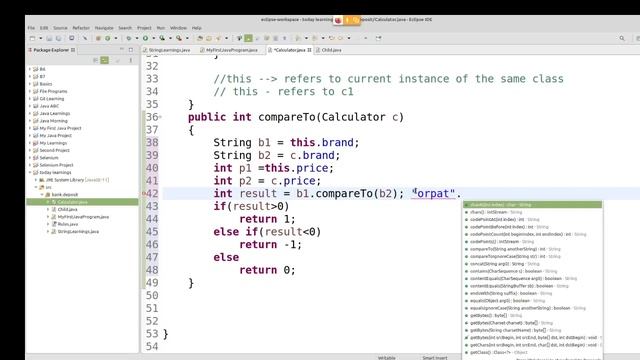Viewport: 640px width, 360px height.
Task: Select Java Morning project
Action: pyautogui.click(x=53, y=120)
